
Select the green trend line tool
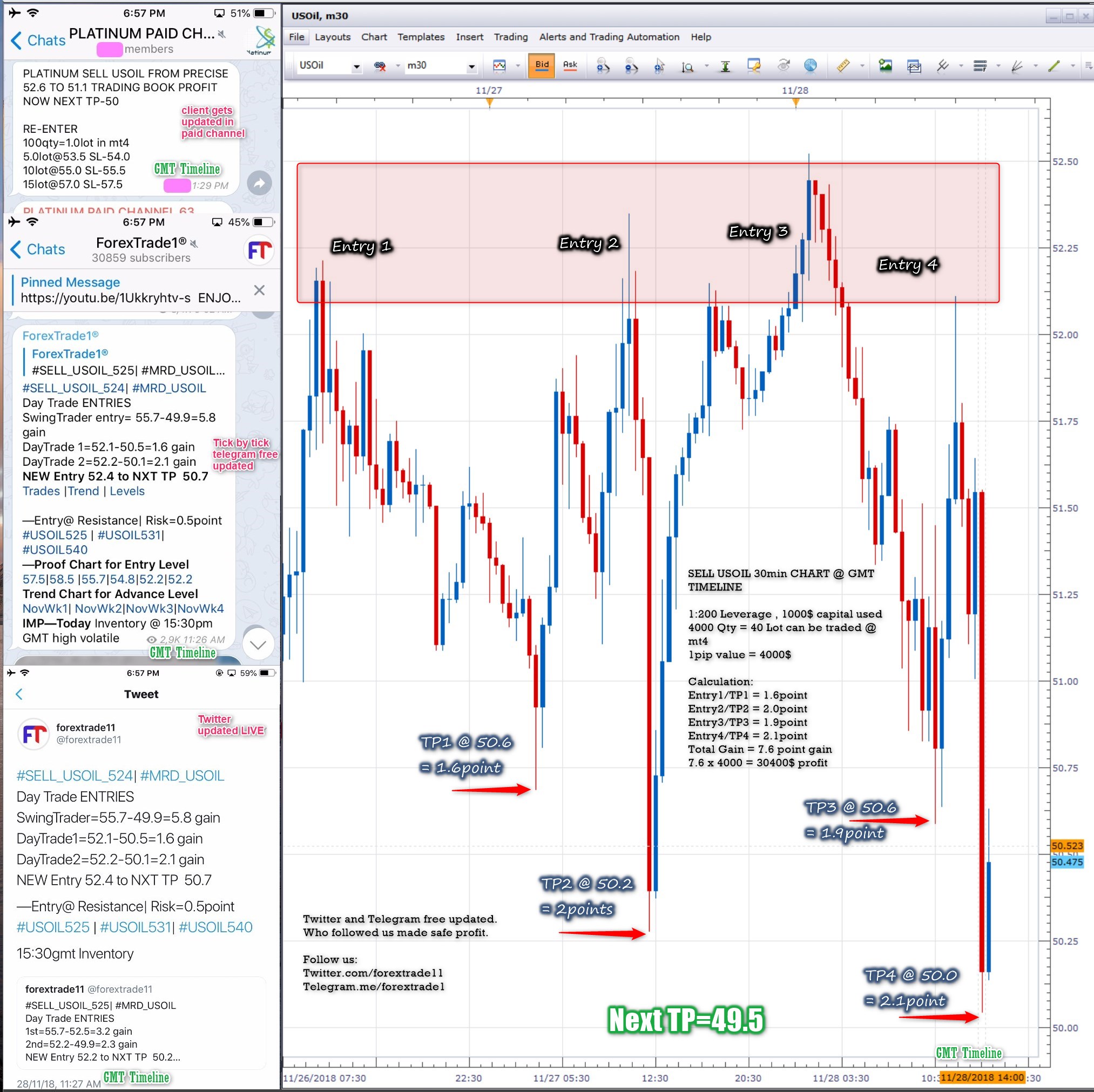1054,66
